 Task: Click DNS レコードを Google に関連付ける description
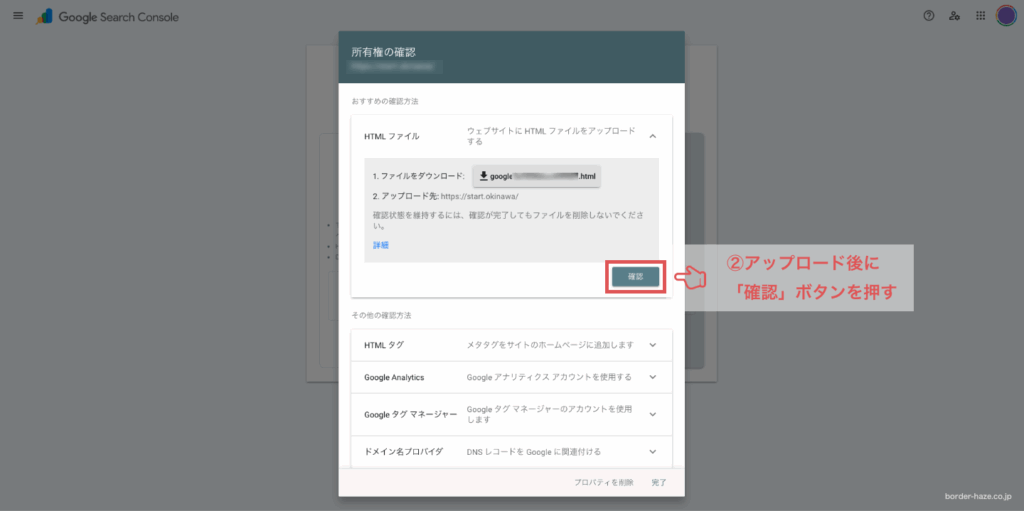pyautogui.click(x=534, y=452)
